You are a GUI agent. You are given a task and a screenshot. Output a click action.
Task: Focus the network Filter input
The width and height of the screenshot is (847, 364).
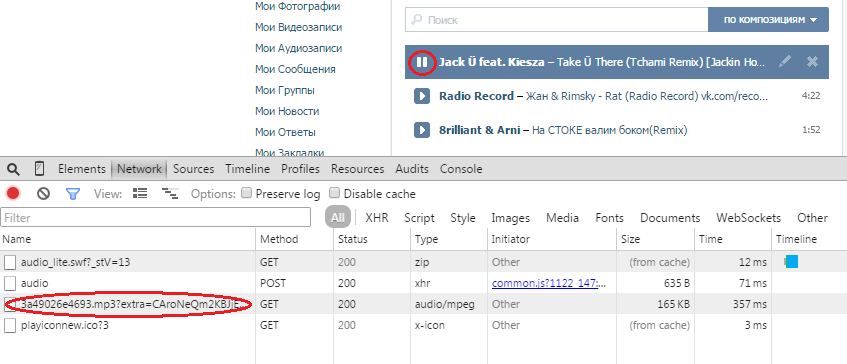156,218
